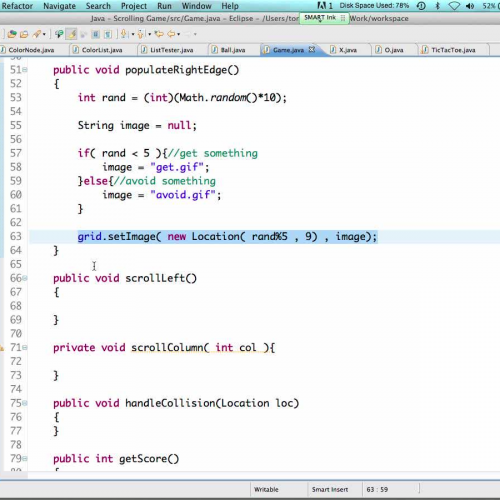Open the Navigate menu

[x=59, y=6]
